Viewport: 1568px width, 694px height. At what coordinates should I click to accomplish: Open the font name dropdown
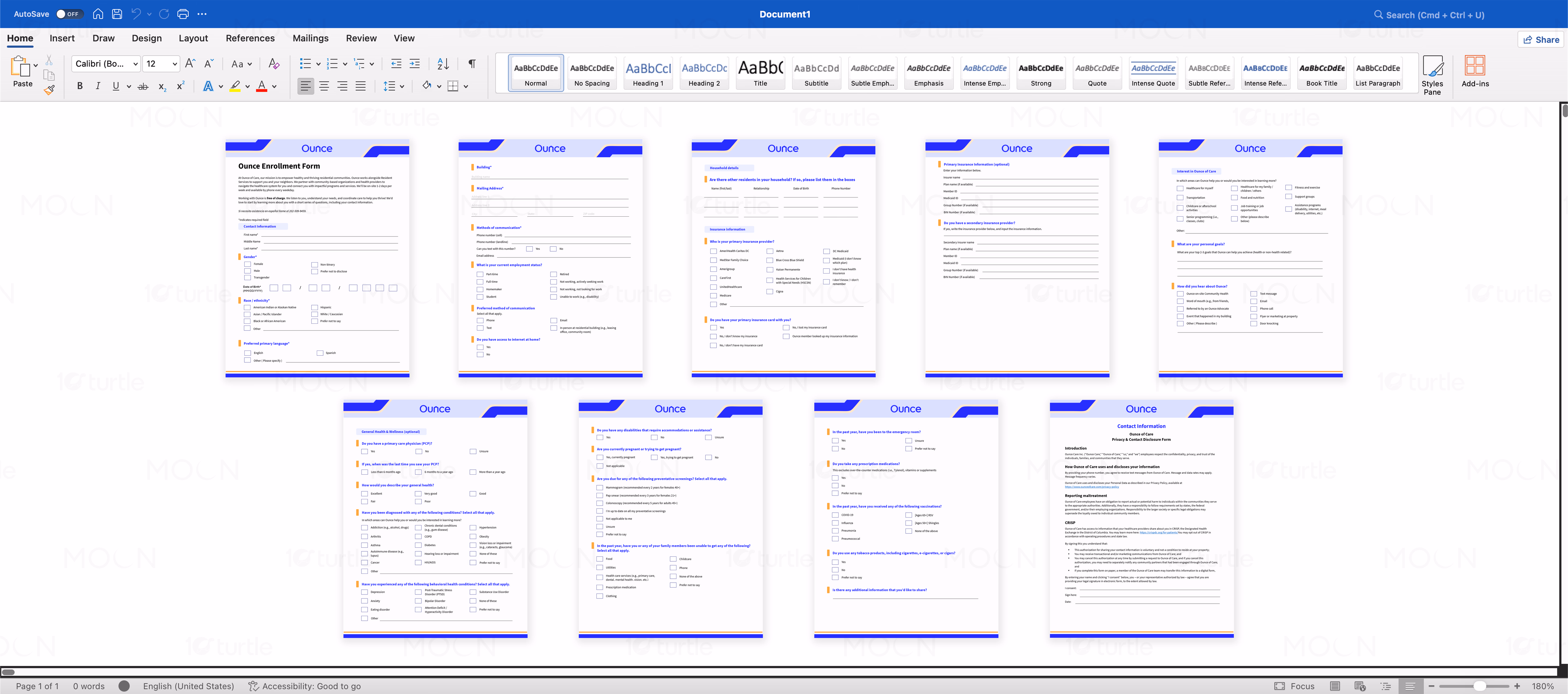point(136,64)
